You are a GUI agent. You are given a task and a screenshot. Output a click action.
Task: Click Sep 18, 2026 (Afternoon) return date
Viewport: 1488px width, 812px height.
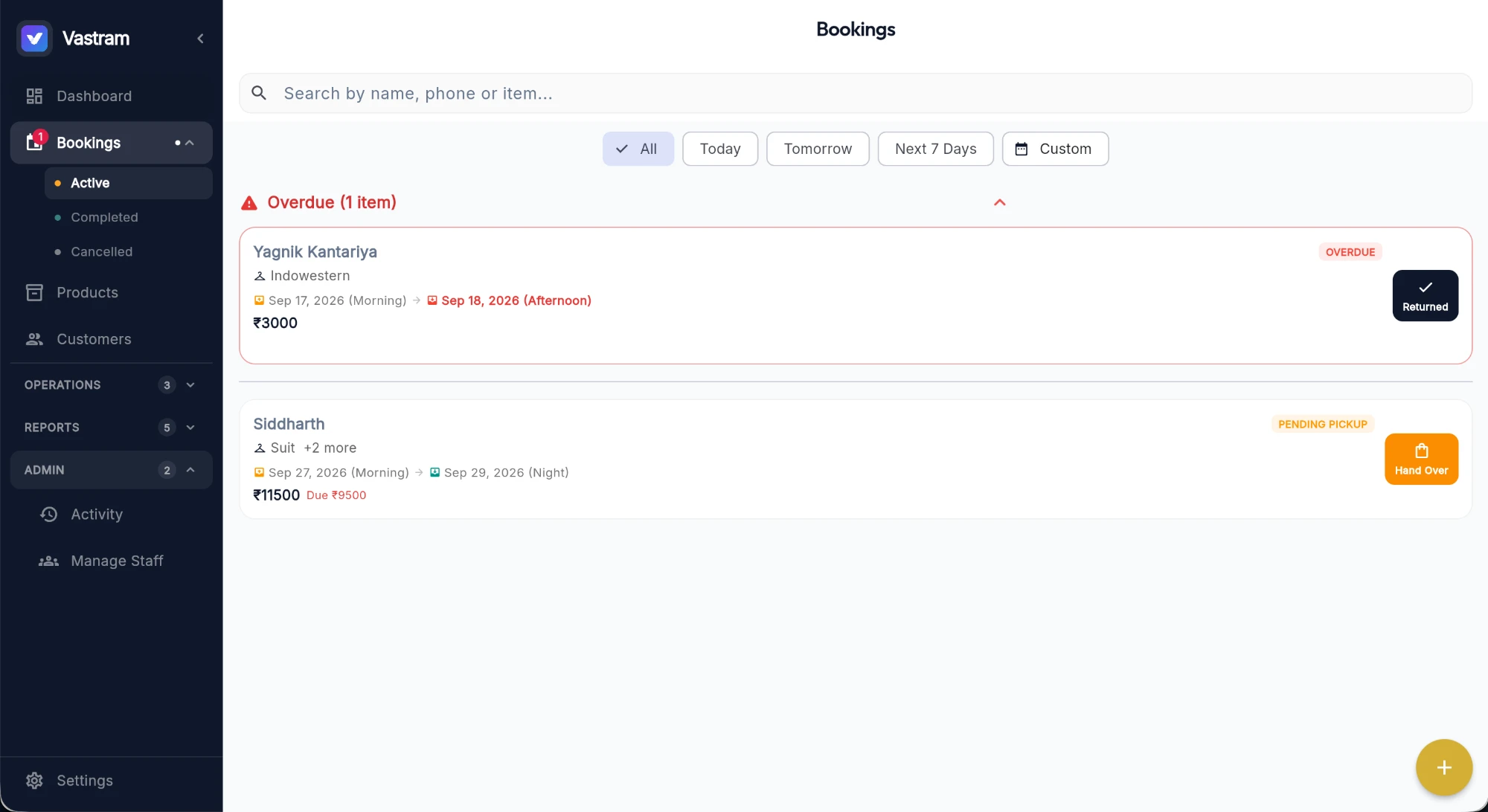[x=516, y=300]
